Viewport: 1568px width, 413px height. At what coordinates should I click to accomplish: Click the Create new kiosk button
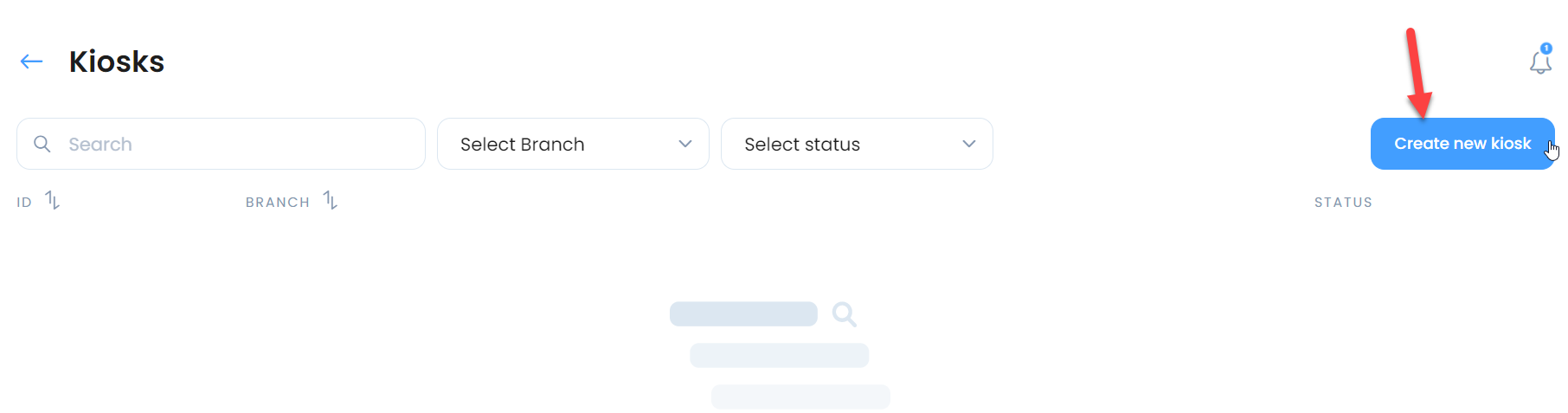(1462, 144)
